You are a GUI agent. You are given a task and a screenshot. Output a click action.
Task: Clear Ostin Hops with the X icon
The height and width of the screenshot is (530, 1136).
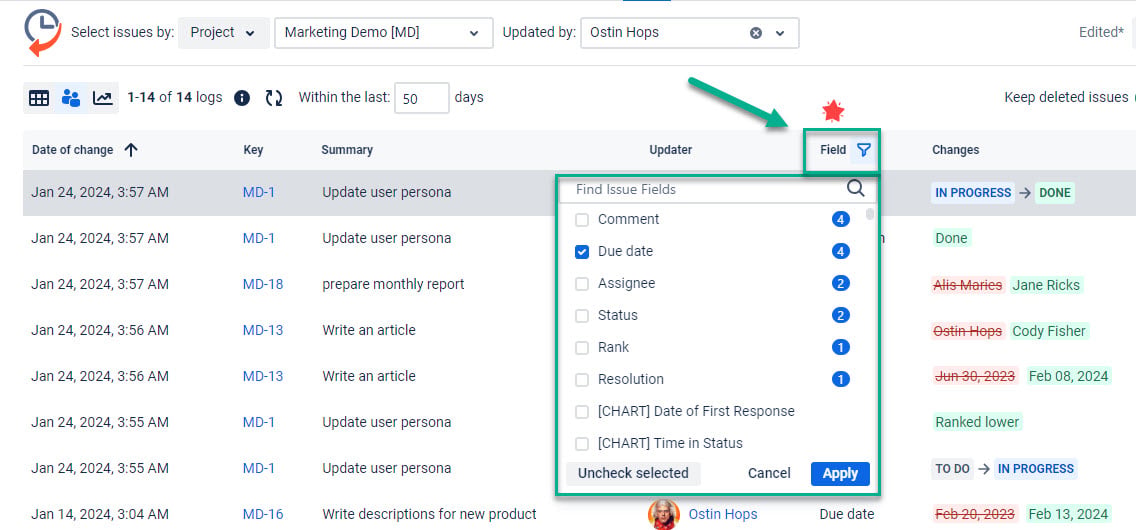pos(756,33)
